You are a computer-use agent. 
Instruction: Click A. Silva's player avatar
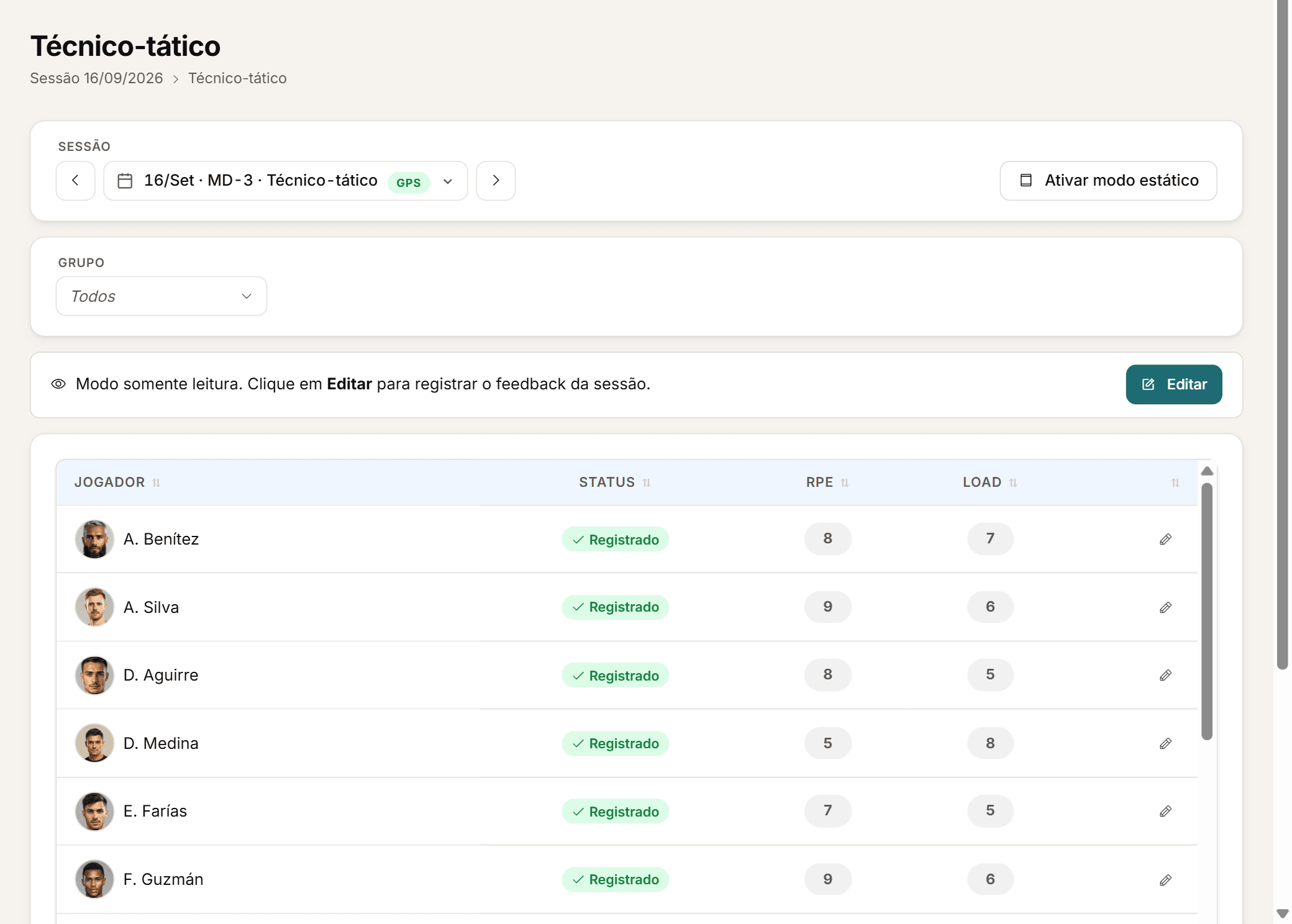[x=94, y=607]
